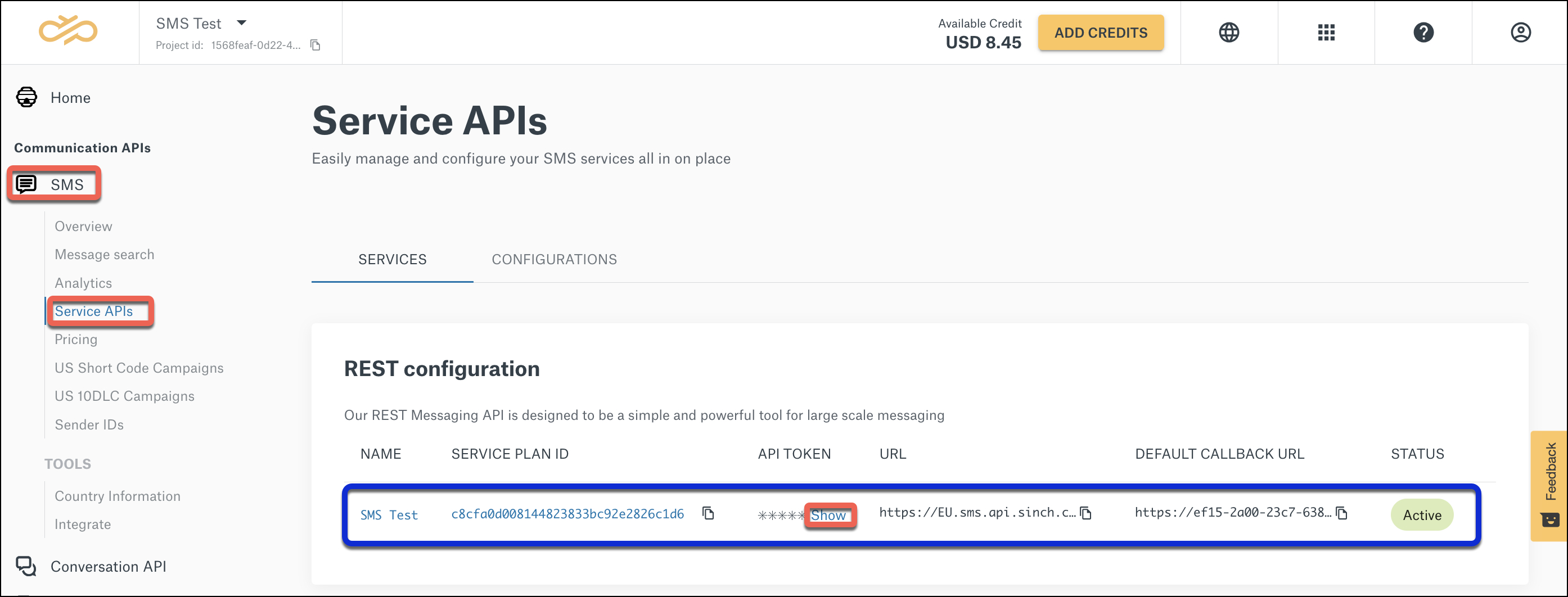Click the Home sidebar icon
This screenshot has height=597, width=1568.
26,97
